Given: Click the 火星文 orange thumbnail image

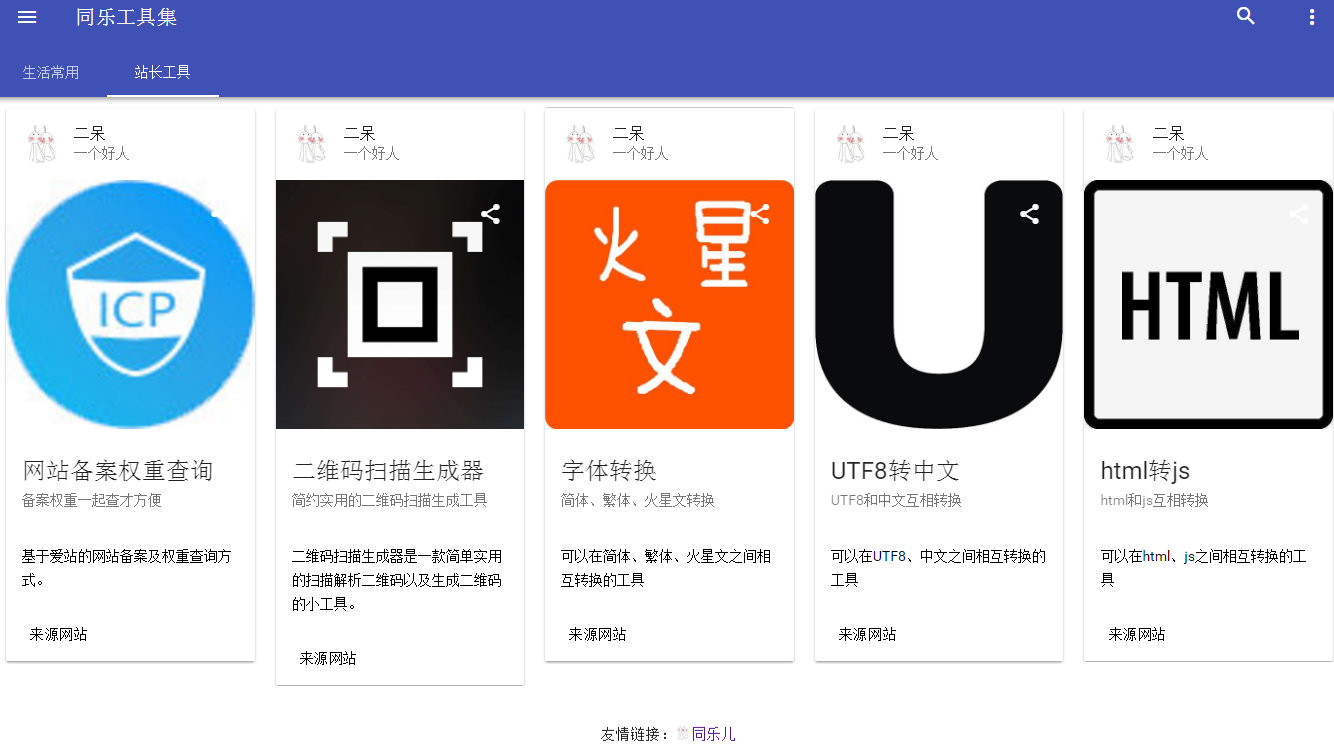Looking at the screenshot, I should tap(669, 304).
